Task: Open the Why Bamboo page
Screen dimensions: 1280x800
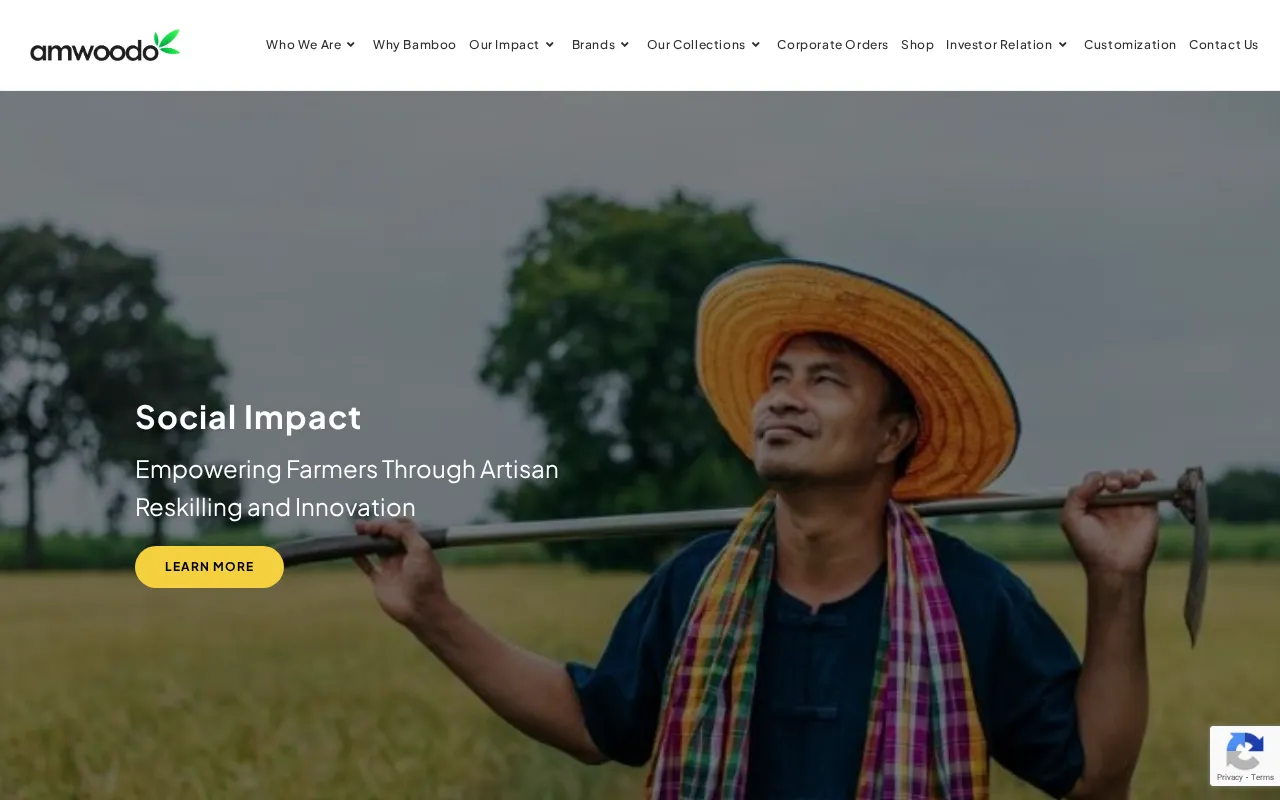Action: coord(414,45)
